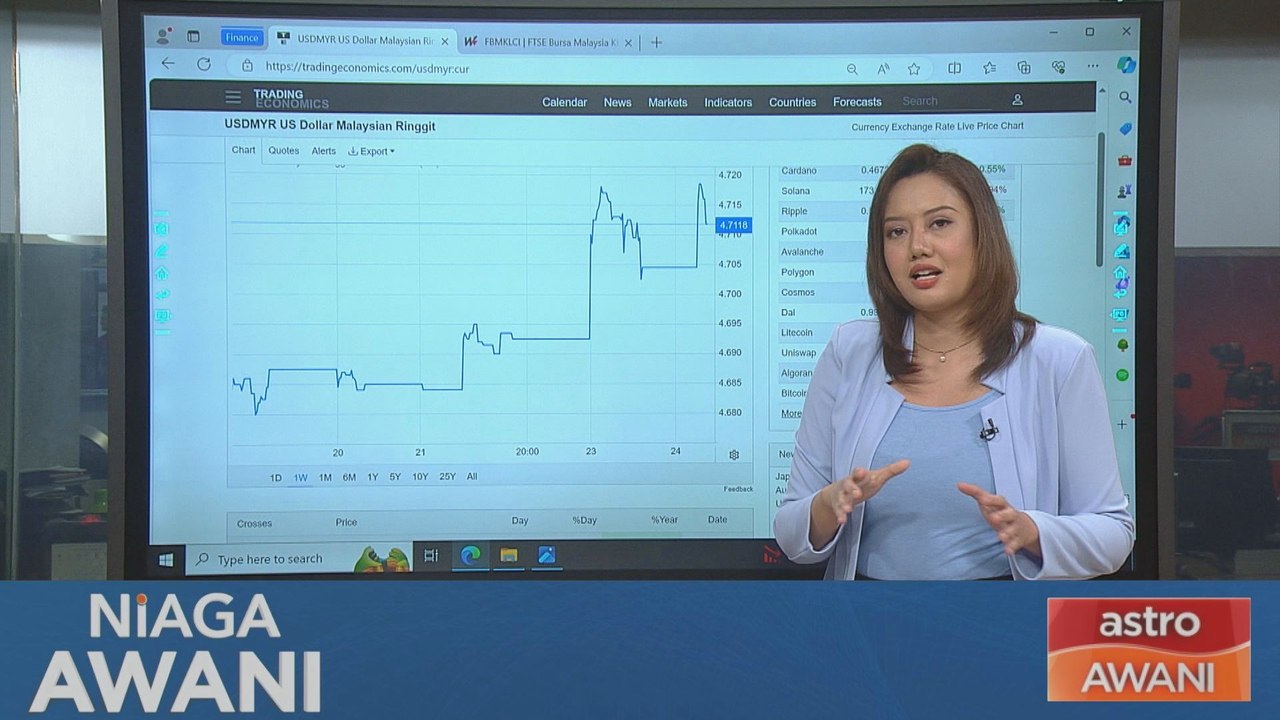Open the Indicators menu
Viewport: 1280px width, 720px height.
pos(728,102)
